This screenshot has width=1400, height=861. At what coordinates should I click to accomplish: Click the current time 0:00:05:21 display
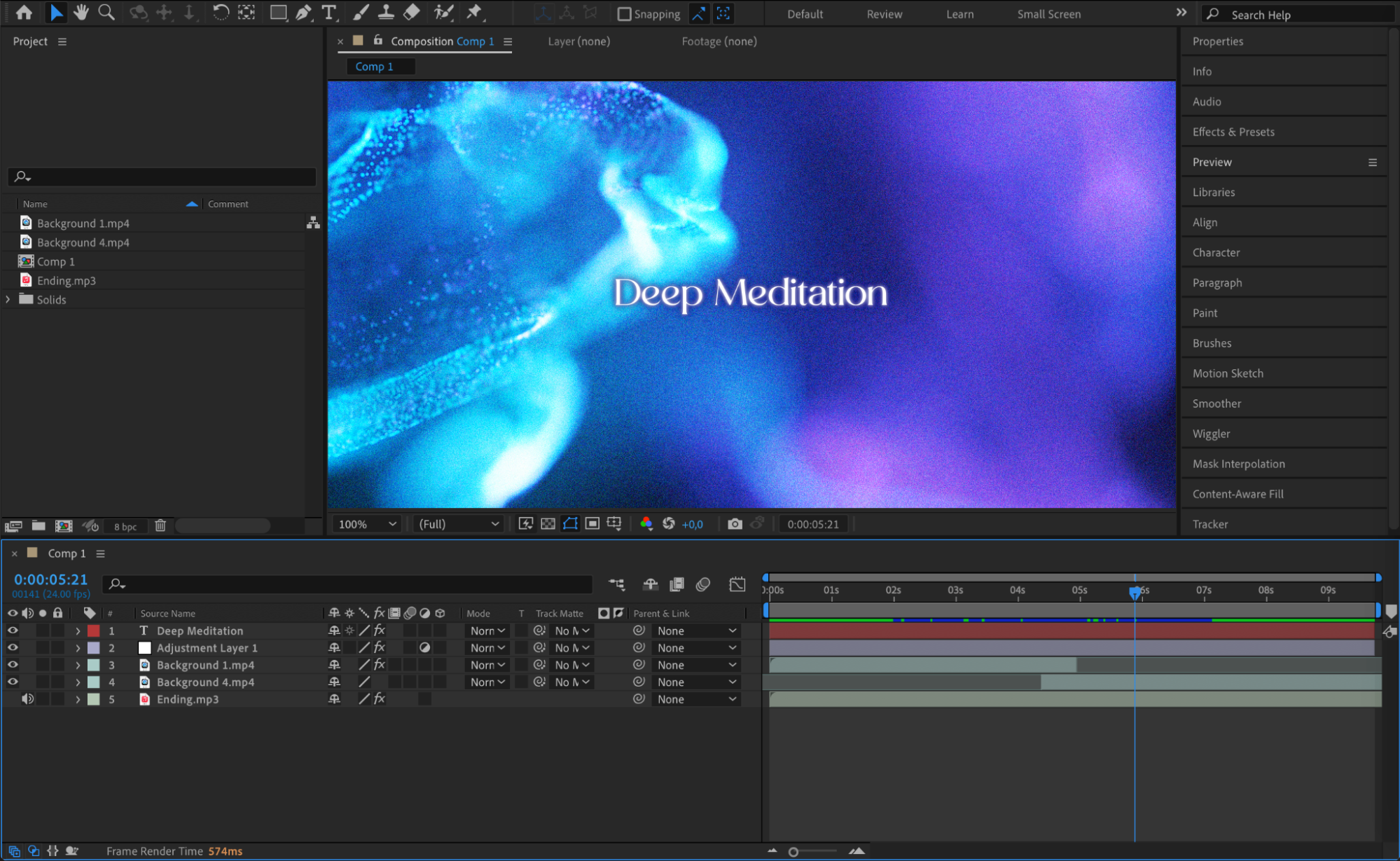coord(50,579)
